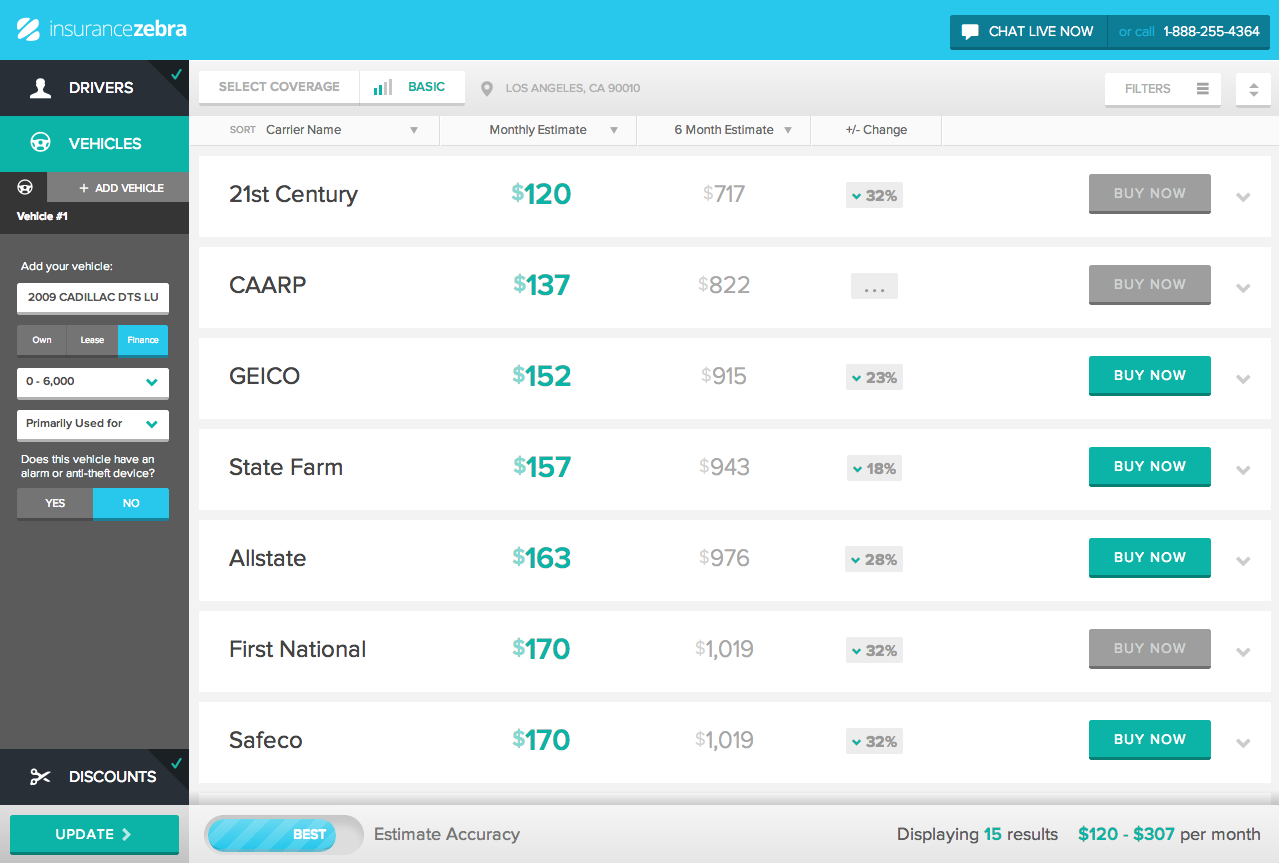1279x863 pixels.
Task: Expand the GEICO row details chevron
Action: click(x=1243, y=379)
